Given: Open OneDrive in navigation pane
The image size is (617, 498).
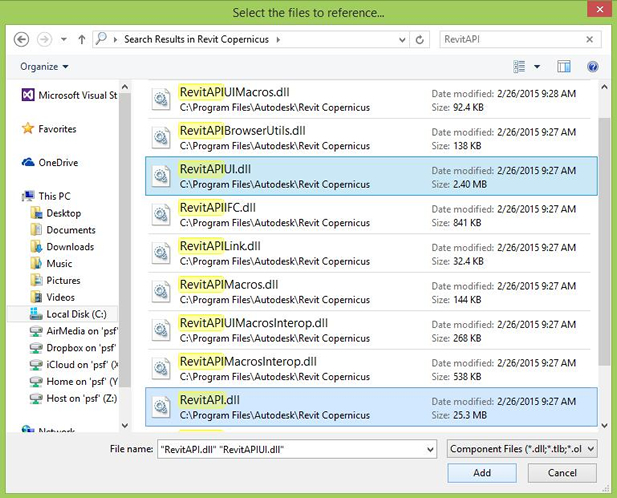Looking at the screenshot, I should pyautogui.click(x=50, y=162).
